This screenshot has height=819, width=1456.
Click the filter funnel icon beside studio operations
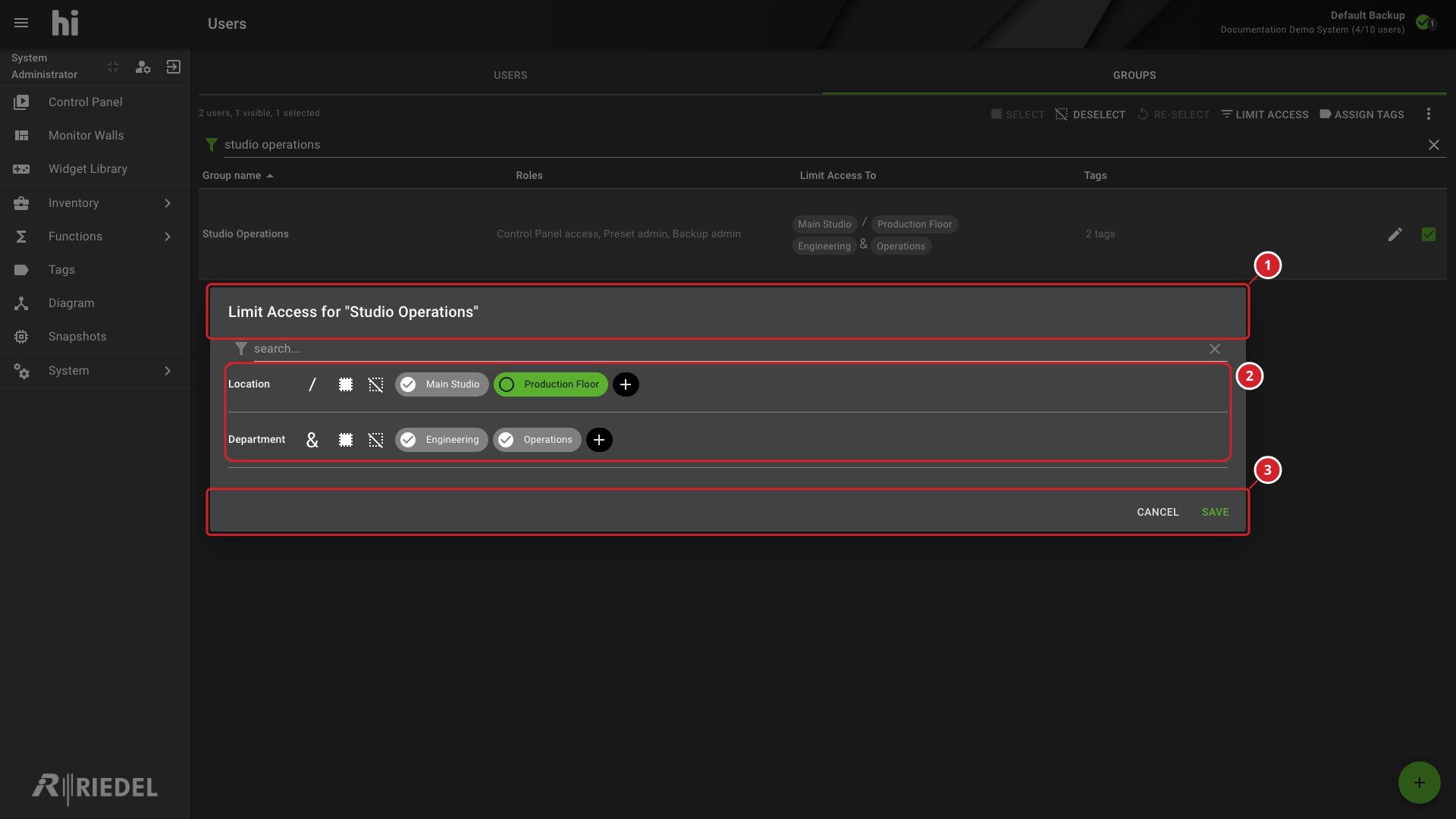[x=212, y=145]
